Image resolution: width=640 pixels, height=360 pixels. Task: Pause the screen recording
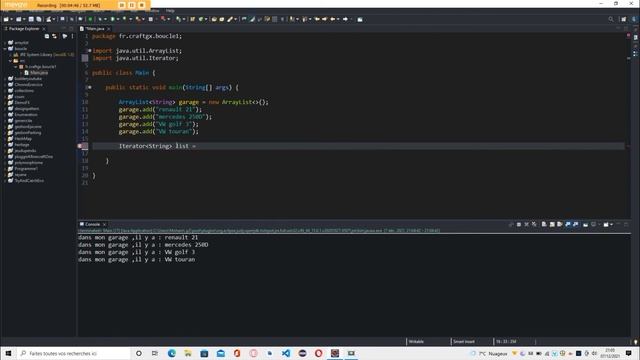click(132, 5)
